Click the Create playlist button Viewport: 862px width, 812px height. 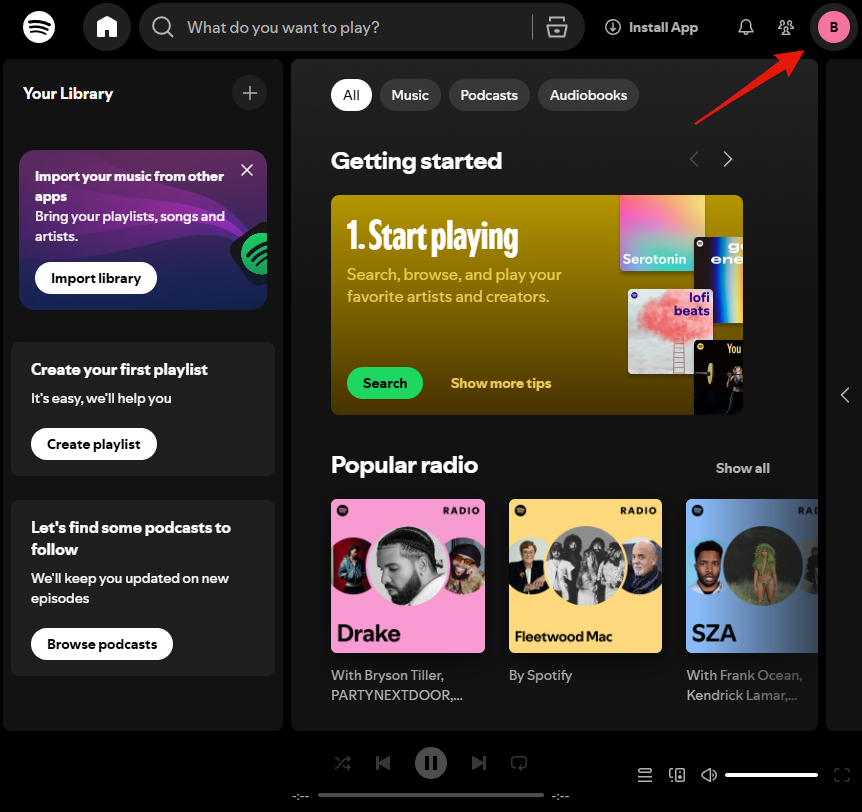click(x=94, y=444)
